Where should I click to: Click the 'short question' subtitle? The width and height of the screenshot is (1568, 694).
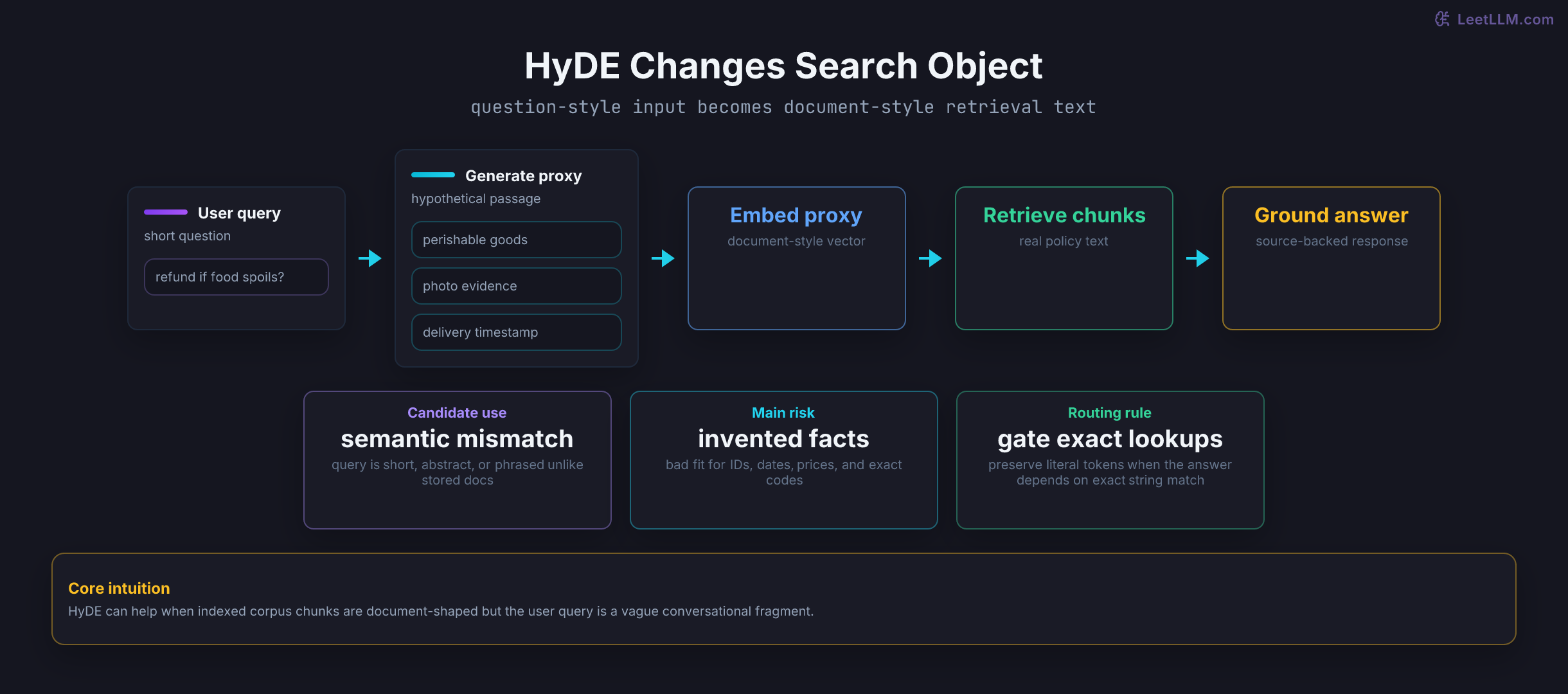tap(187, 236)
